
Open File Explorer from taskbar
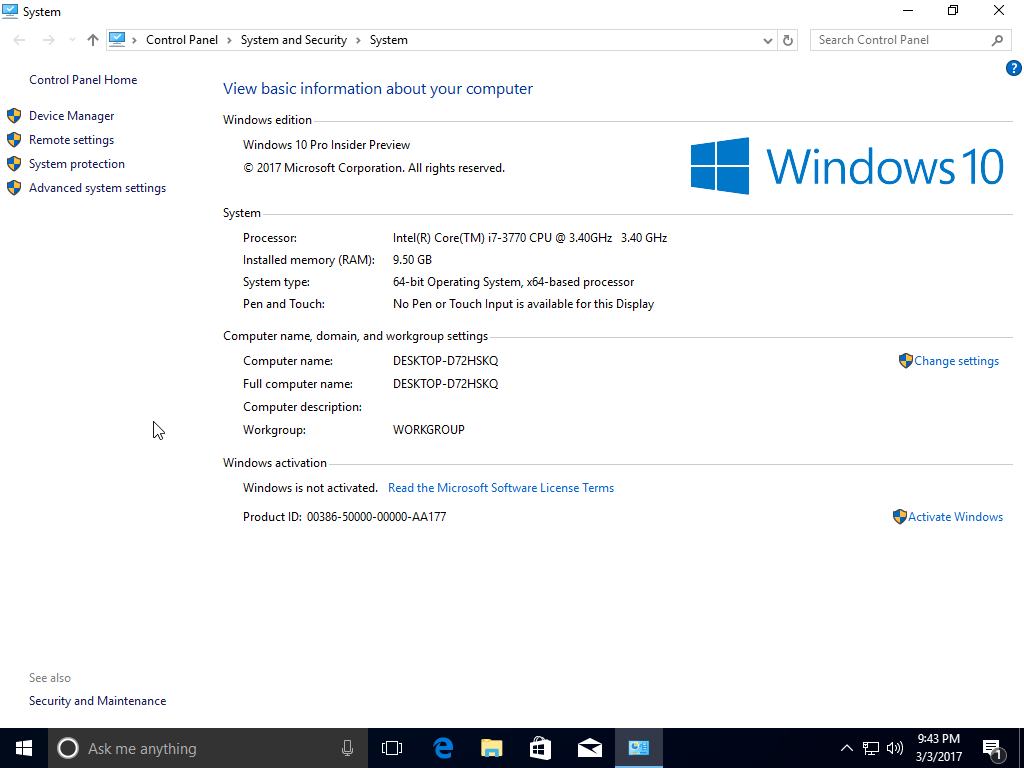[491, 748]
